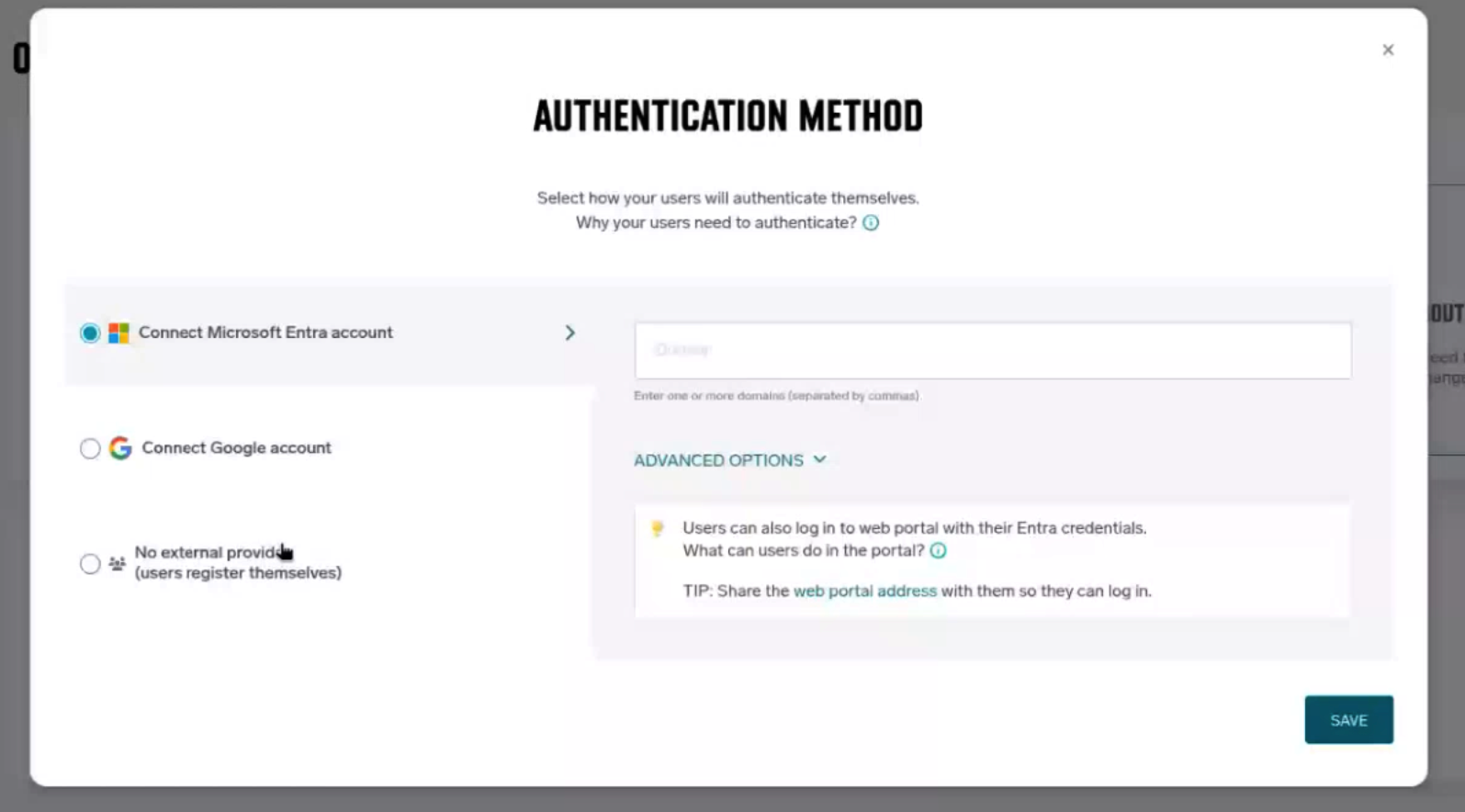Expand the Advanced Options section
The width and height of the screenshot is (1465, 812).
[718, 460]
